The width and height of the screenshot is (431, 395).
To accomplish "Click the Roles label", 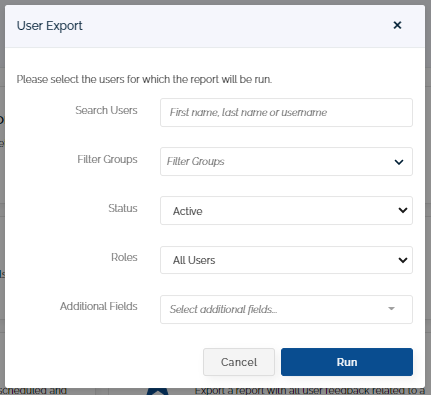I will 124,257.
